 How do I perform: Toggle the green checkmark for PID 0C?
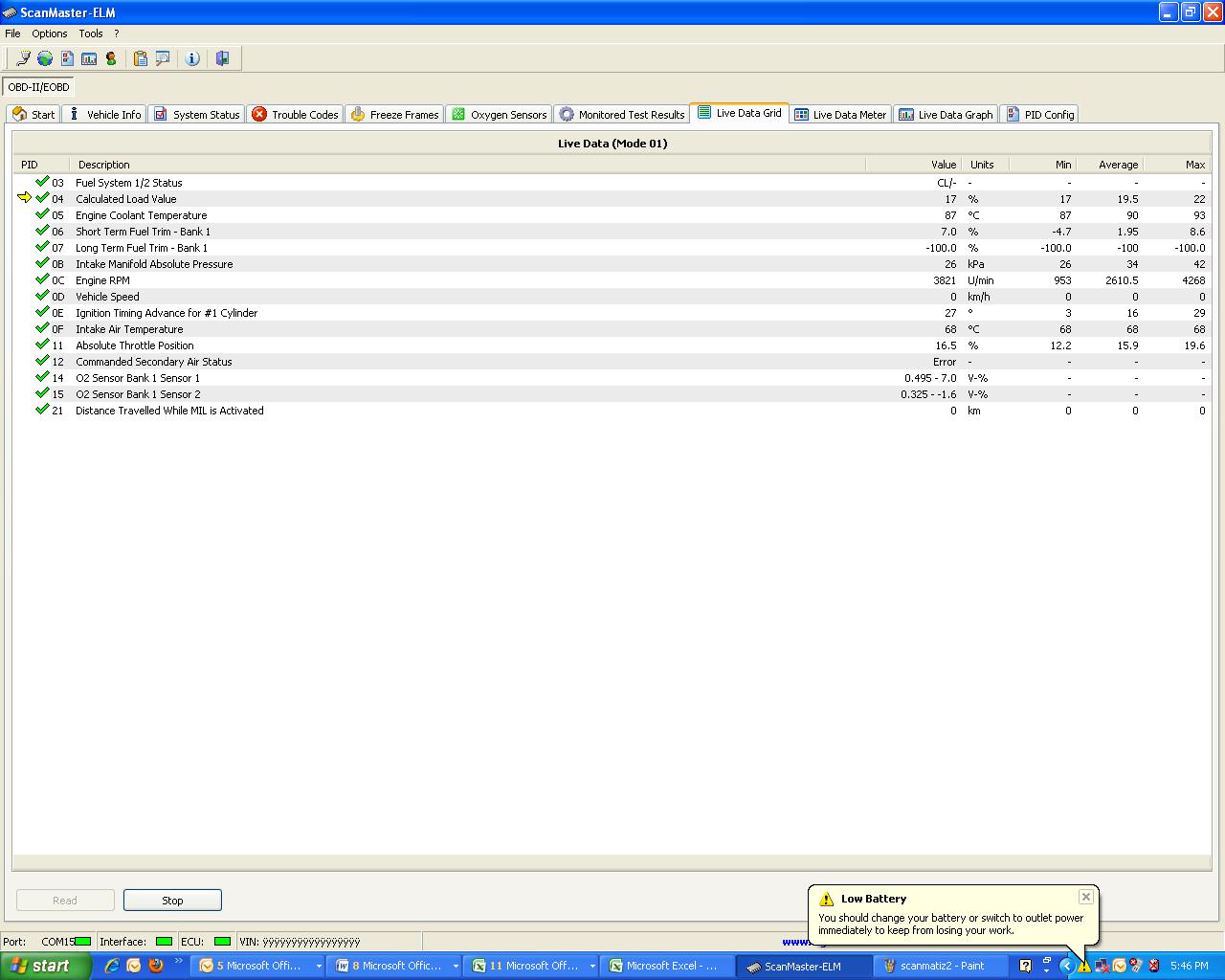point(42,279)
